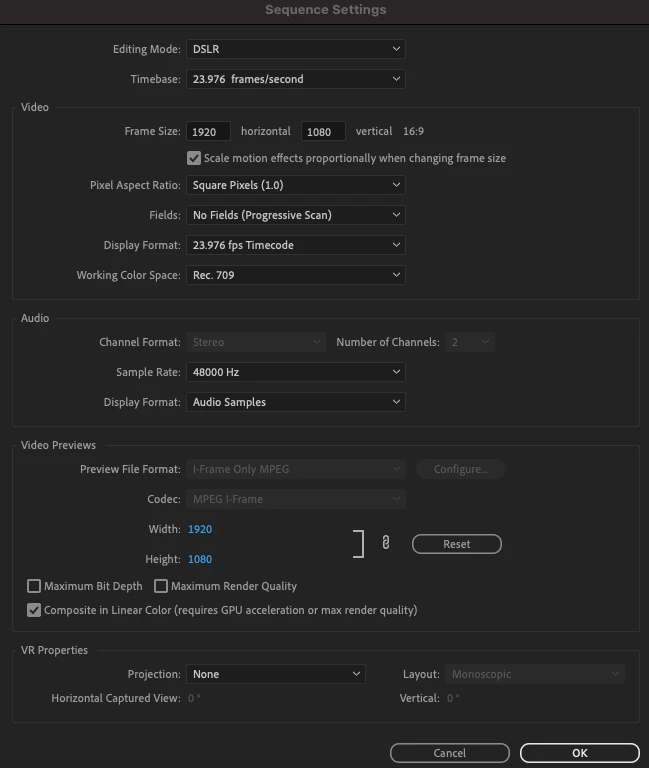Open the Timebase dropdown
The height and width of the screenshot is (768, 649).
pos(295,79)
